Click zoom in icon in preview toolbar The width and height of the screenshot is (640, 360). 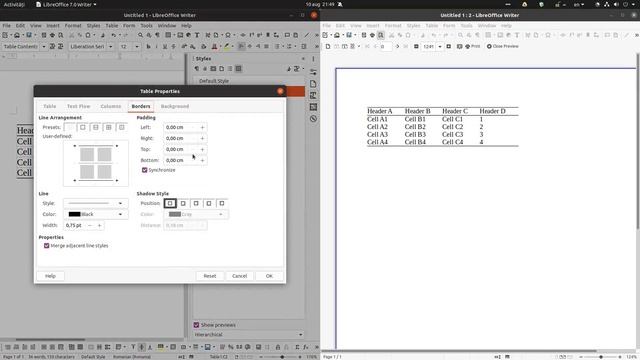(449, 47)
